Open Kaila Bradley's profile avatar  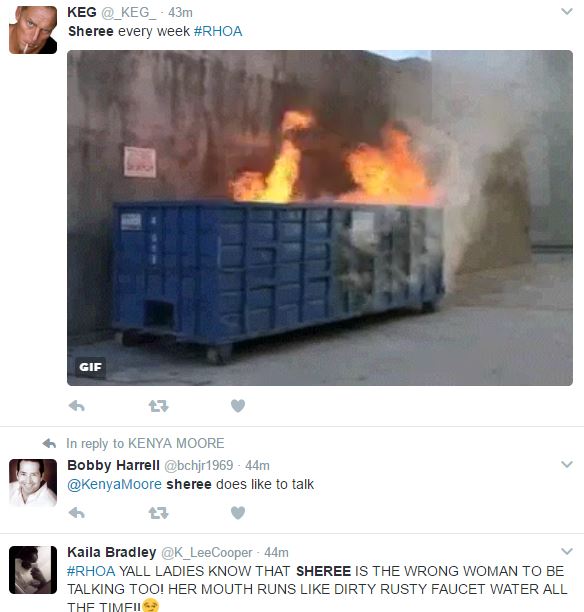pyautogui.click(x=33, y=570)
